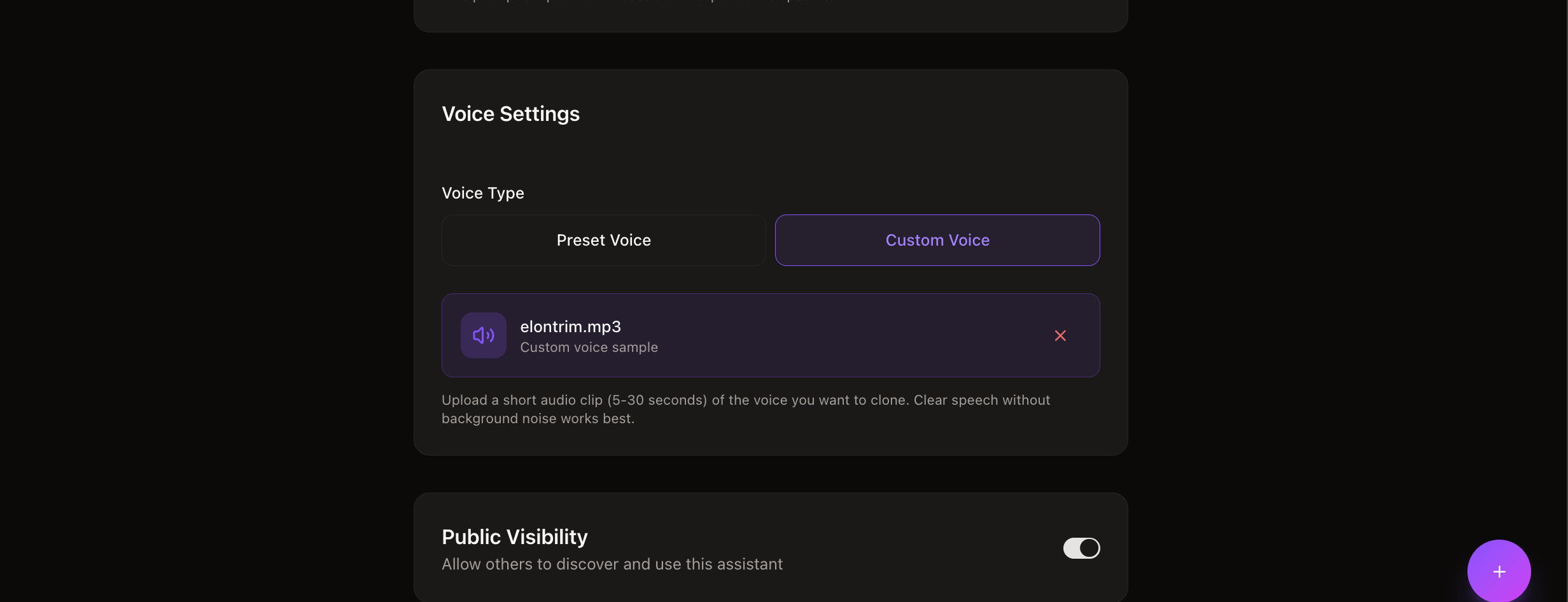Click the Public Visibility heading

(x=514, y=537)
